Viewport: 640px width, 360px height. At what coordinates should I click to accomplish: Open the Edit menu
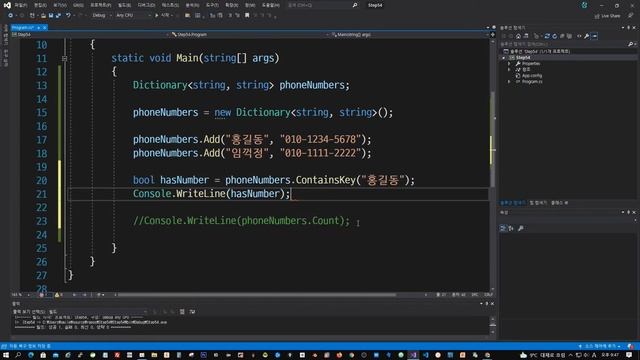coord(40,5)
